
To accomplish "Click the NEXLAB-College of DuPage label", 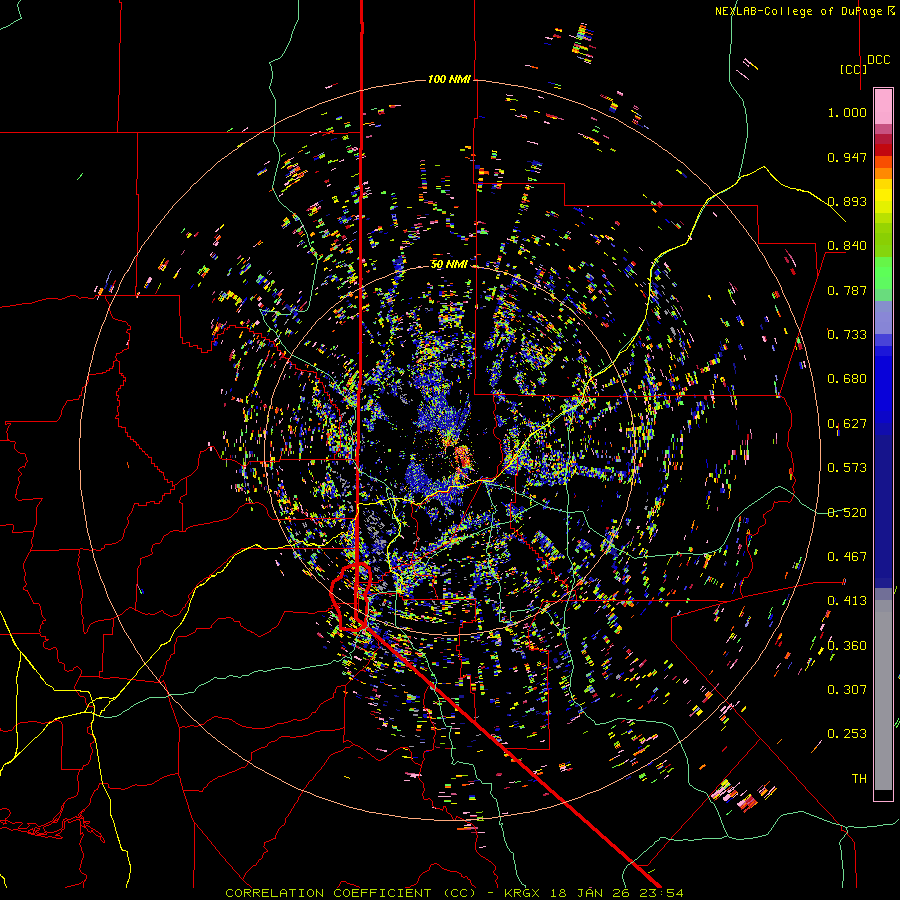I will 800,11.
